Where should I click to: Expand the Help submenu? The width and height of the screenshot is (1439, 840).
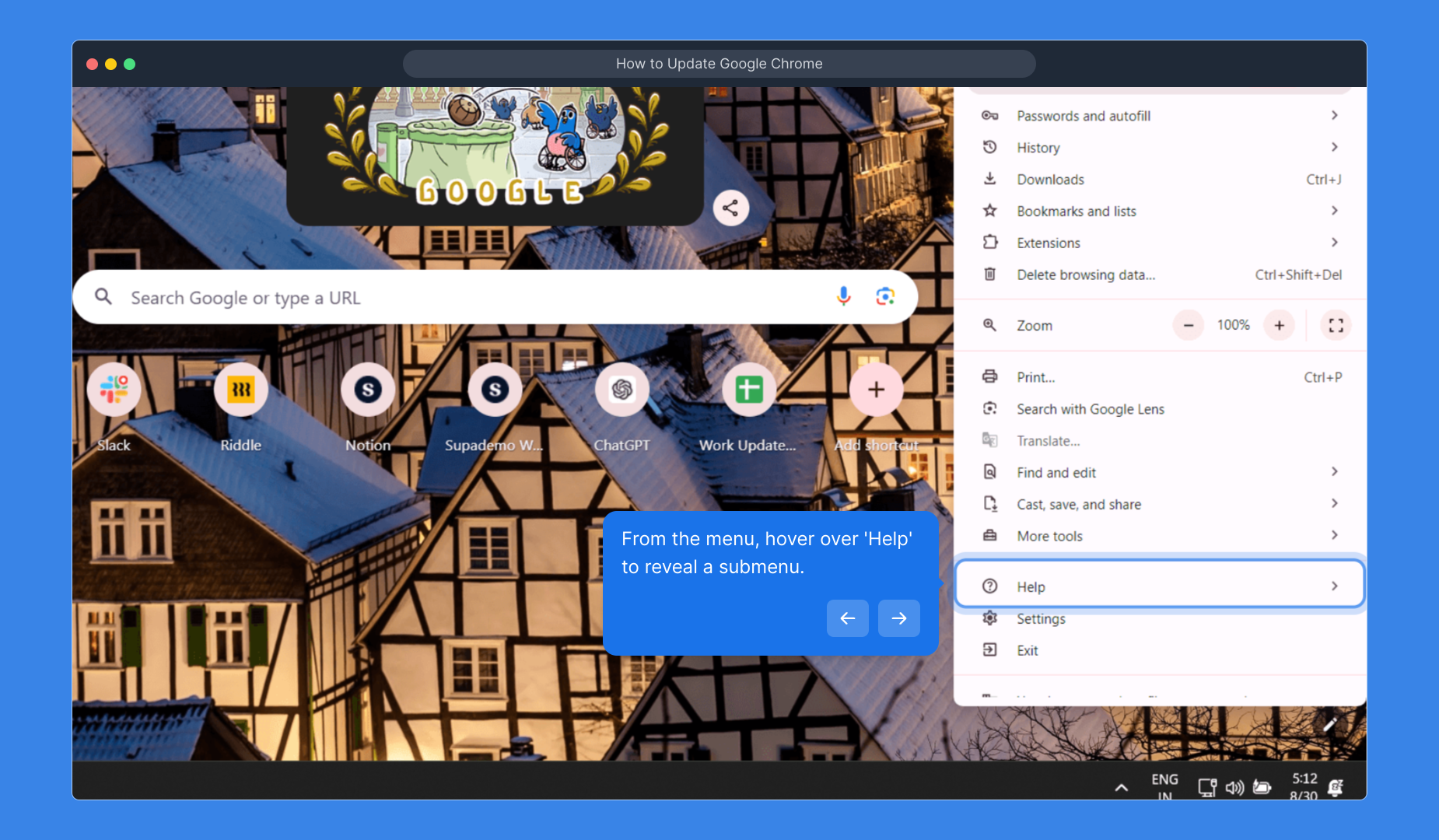pos(1159,586)
